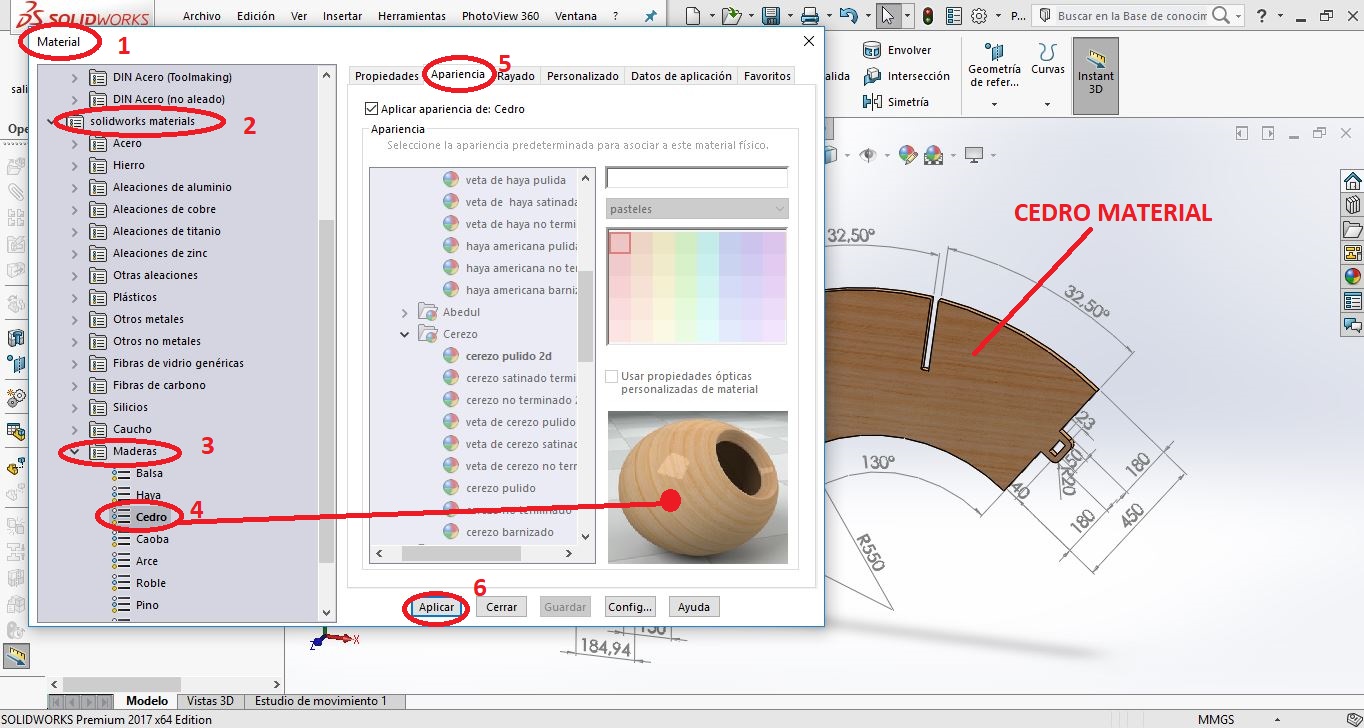Open the Estudio de movimiento 1 tab
This screenshot has width=1364, height=728.
[321, 701]
